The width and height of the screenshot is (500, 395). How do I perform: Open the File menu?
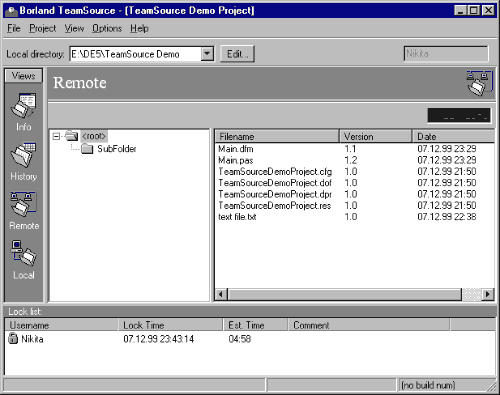(x=14, y=28)
